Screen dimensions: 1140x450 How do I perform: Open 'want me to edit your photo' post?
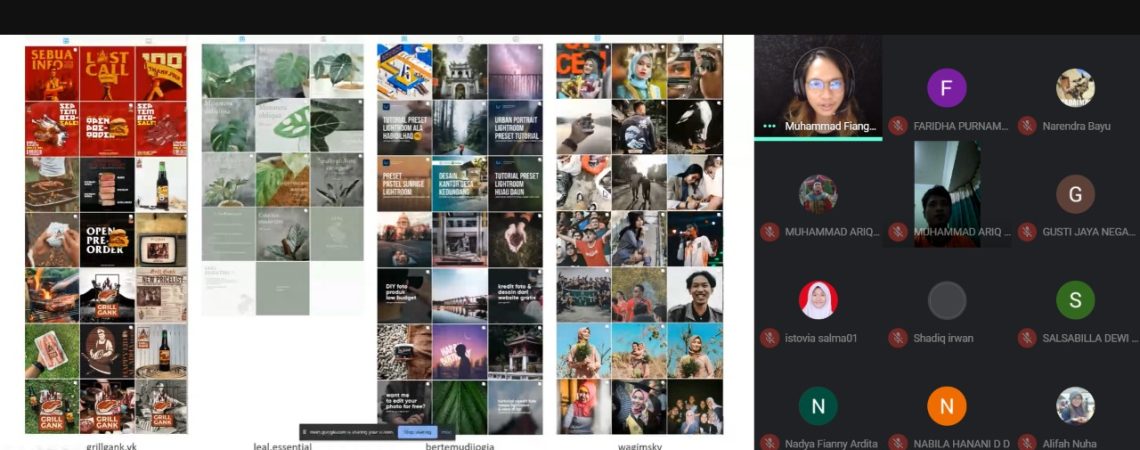pyautogui.click(x=404, y=407)
